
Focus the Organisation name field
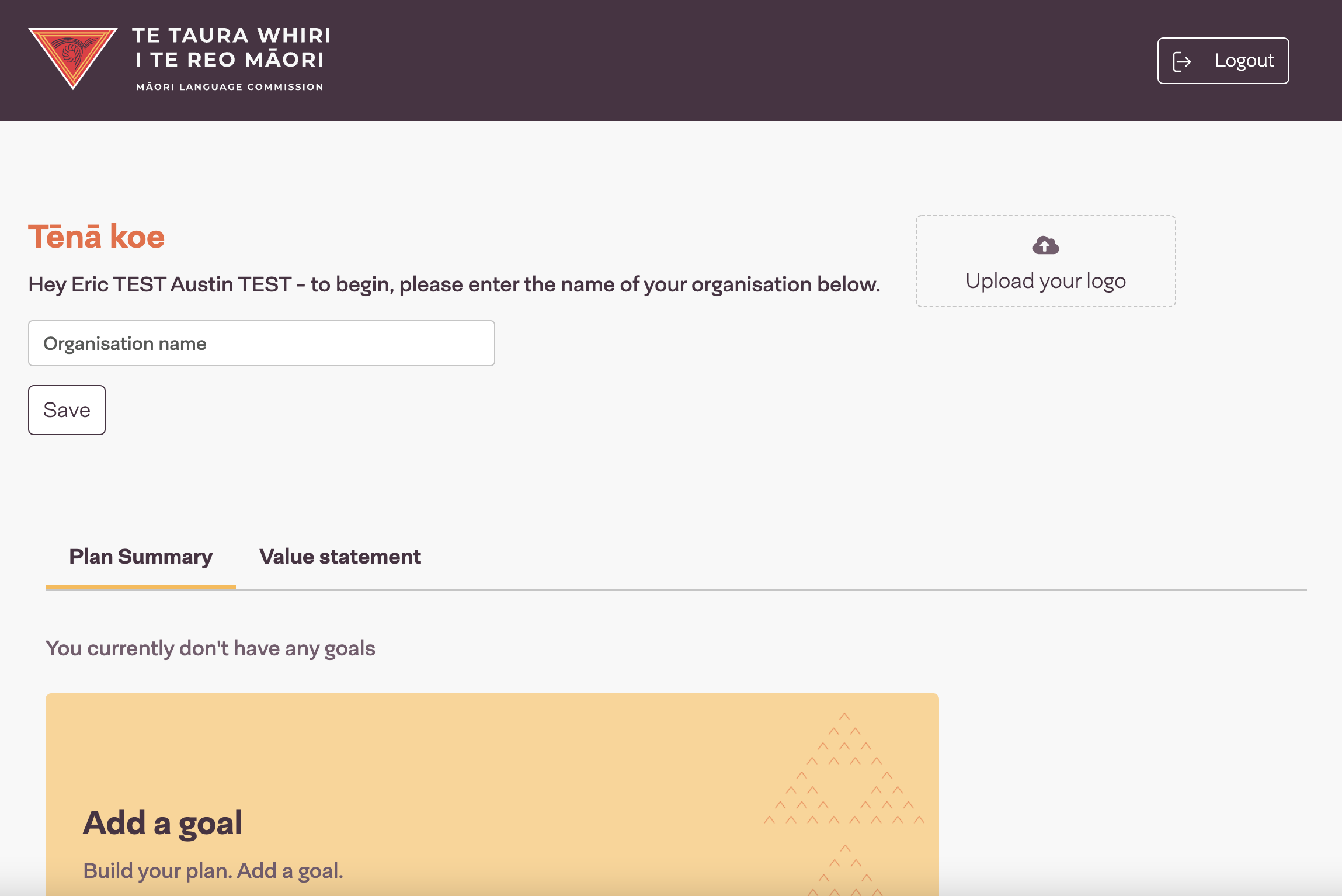point(261,343)
